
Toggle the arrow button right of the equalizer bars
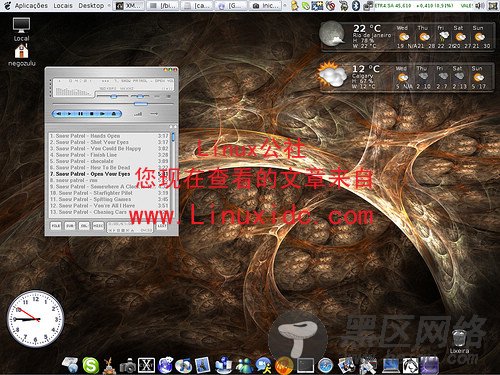[154, 114]
